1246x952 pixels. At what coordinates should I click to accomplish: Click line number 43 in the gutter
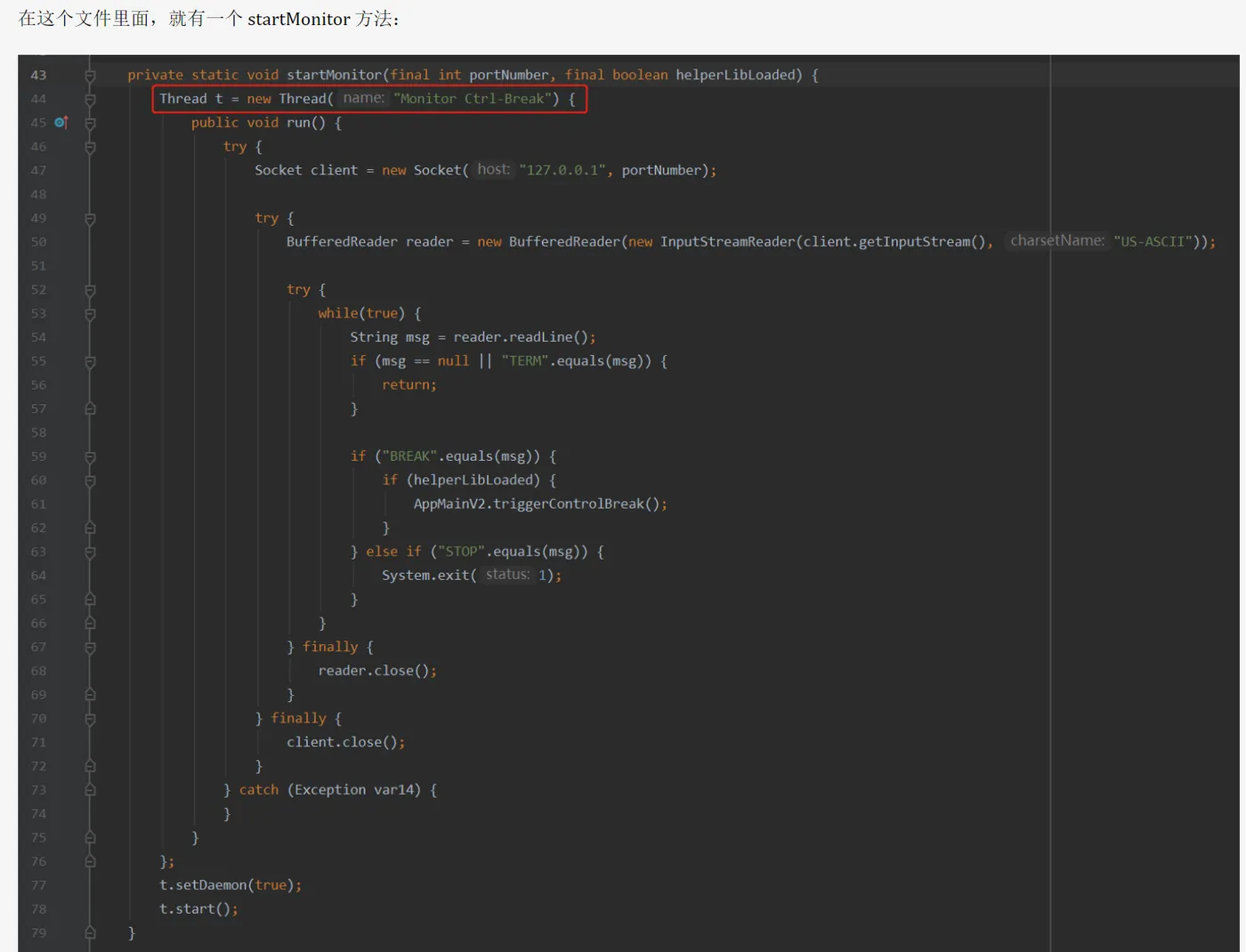coord(38,76)
